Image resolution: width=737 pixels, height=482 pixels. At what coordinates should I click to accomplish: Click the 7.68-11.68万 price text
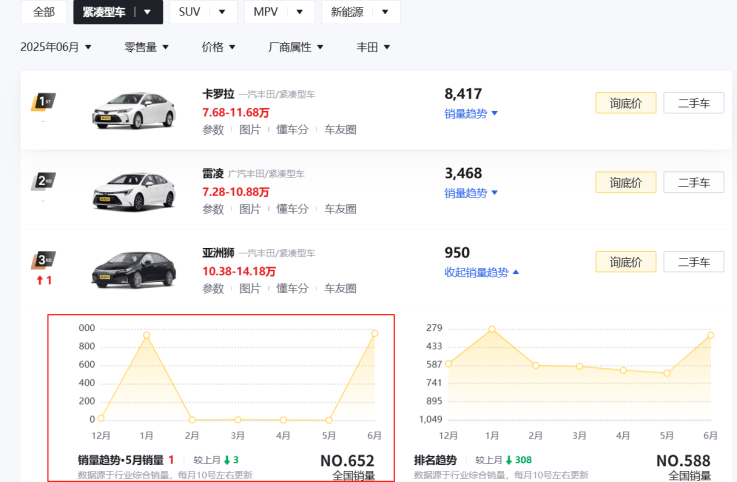pyautogui.click(x=236, y=112)
